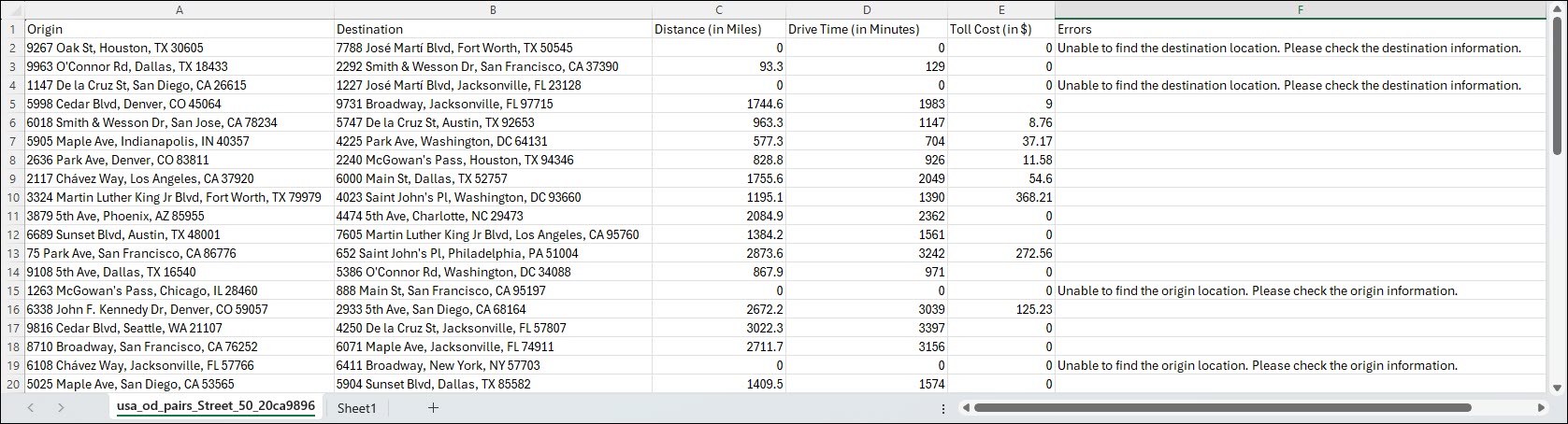Click the select-all corner above row 1
1568x424 pixels.
point(11,9)
